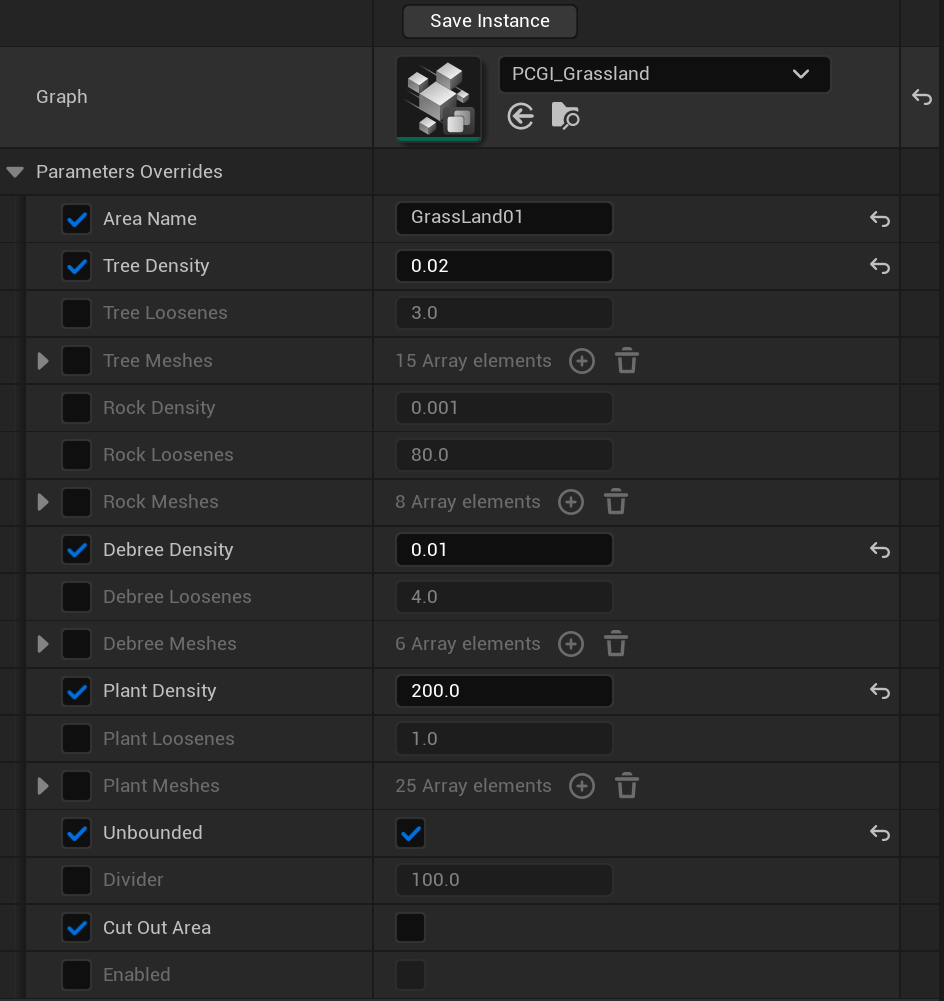Expand the Rock Meshes array

point(43,502)
